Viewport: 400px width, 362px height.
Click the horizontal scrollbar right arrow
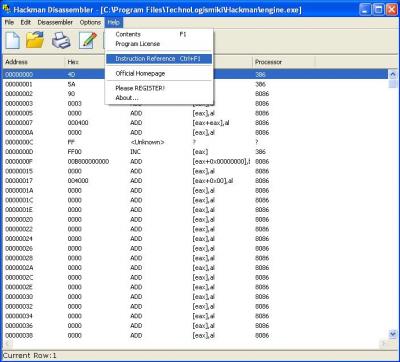384,343
